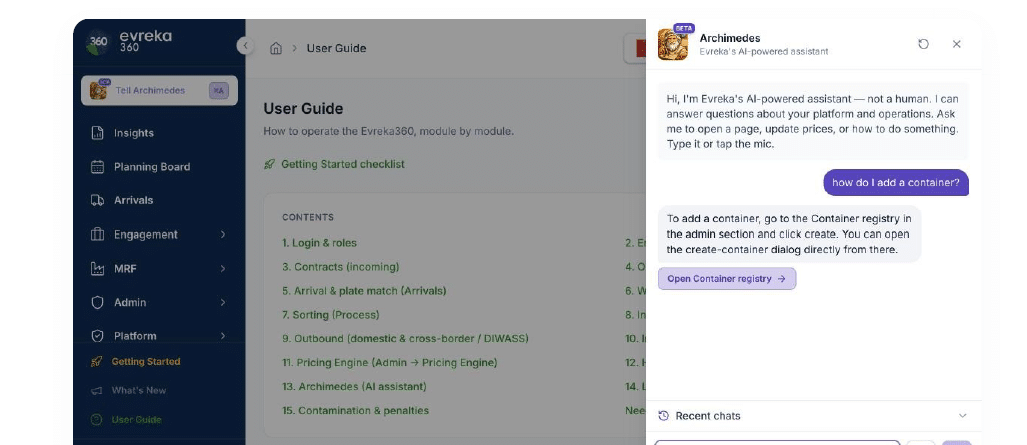1027x445 pixels.
Task: Click the Evreka 360 logo
Action: (129, 42)
